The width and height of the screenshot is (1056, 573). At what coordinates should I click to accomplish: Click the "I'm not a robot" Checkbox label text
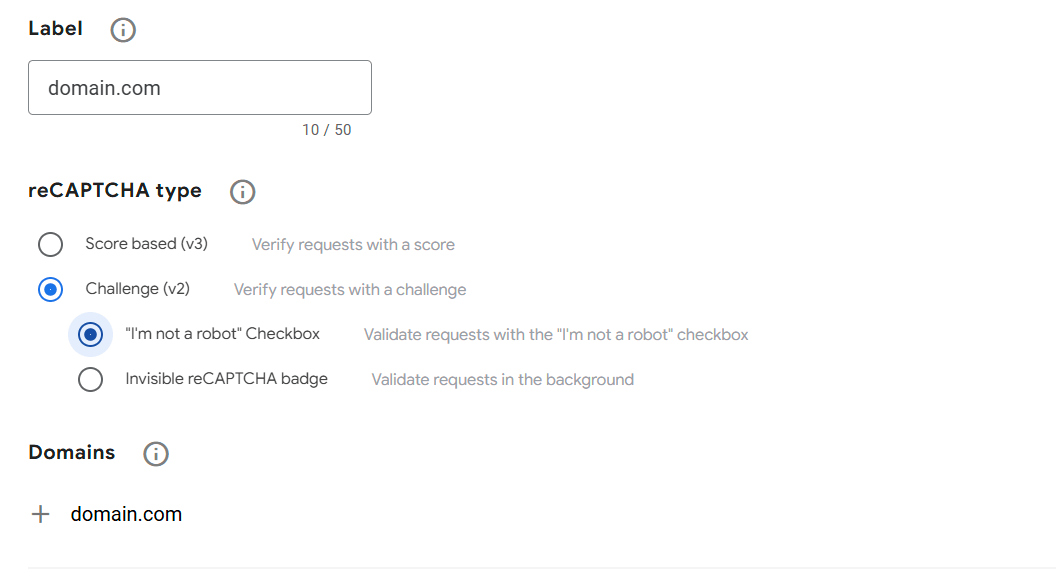click(222, 334)
